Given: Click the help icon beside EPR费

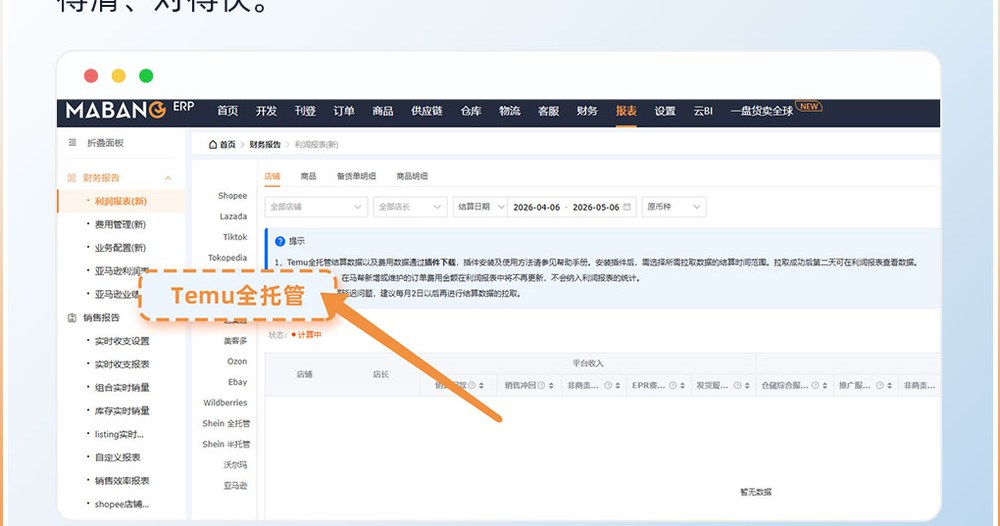Looking at the screenshot, I should coord(672,386).
